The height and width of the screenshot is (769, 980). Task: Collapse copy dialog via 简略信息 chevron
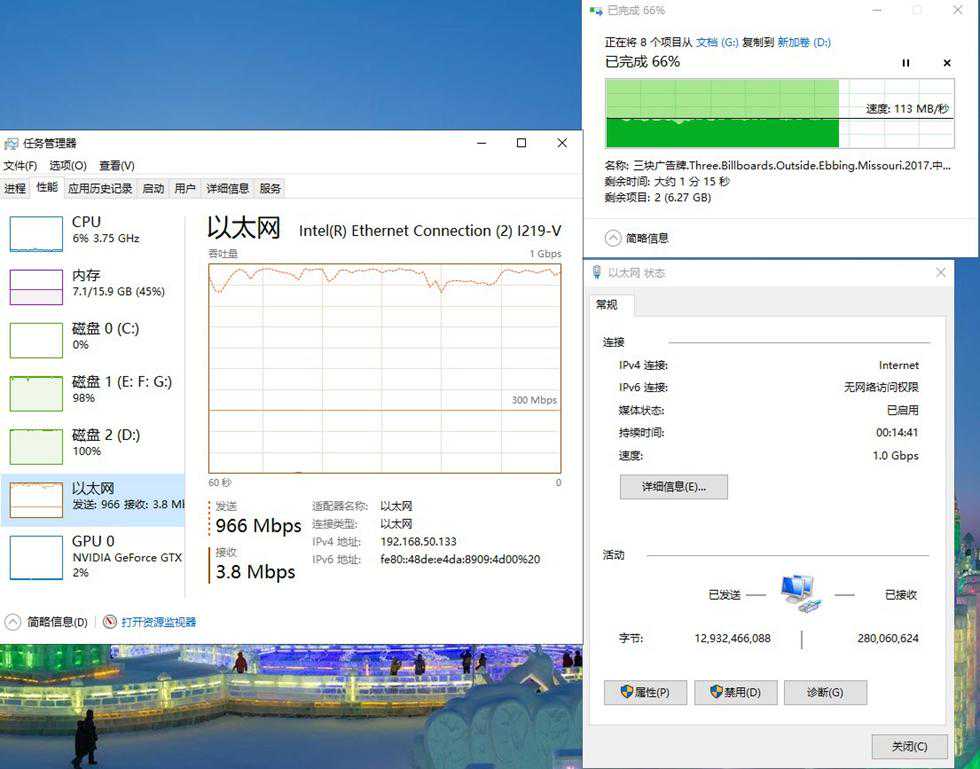point(614,238)
